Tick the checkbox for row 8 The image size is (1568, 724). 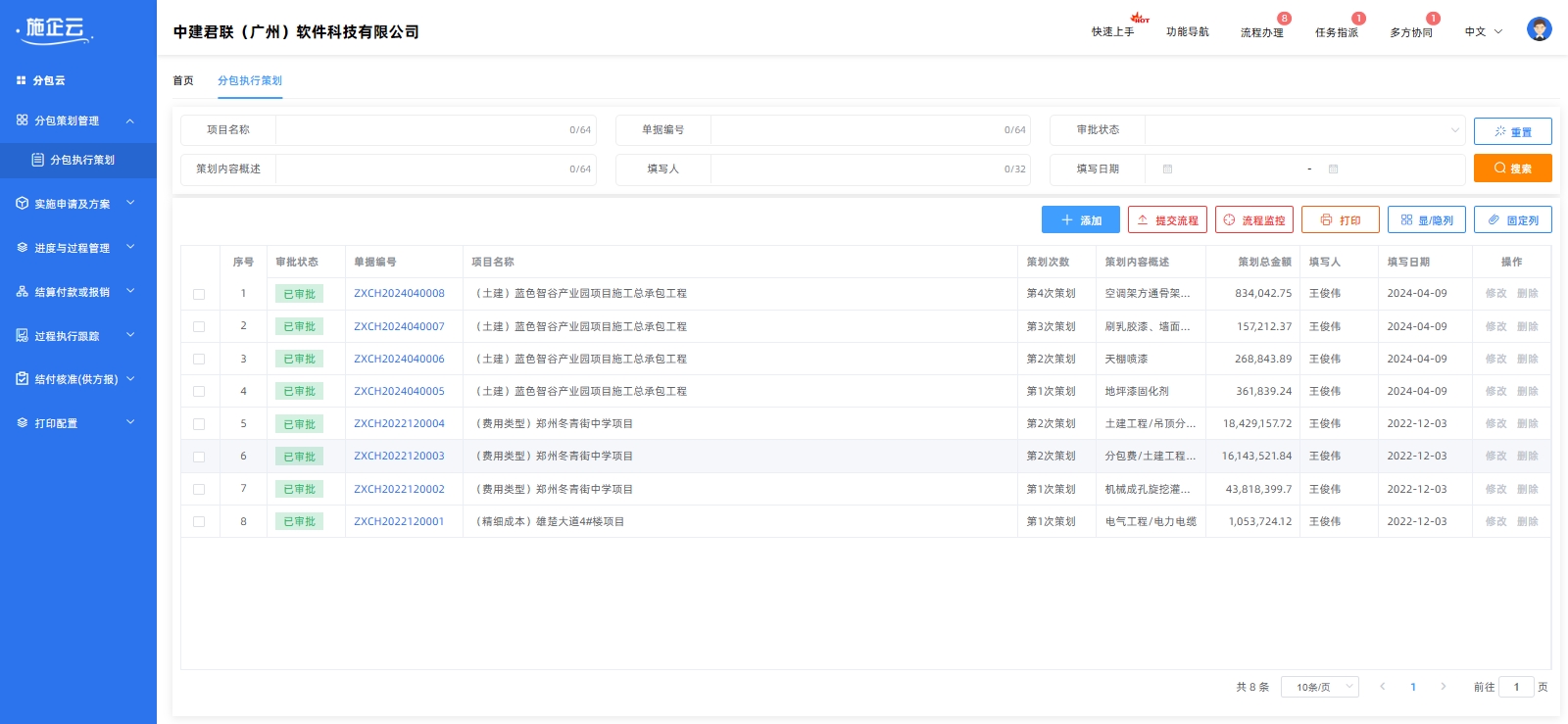[x=199, y=522]
